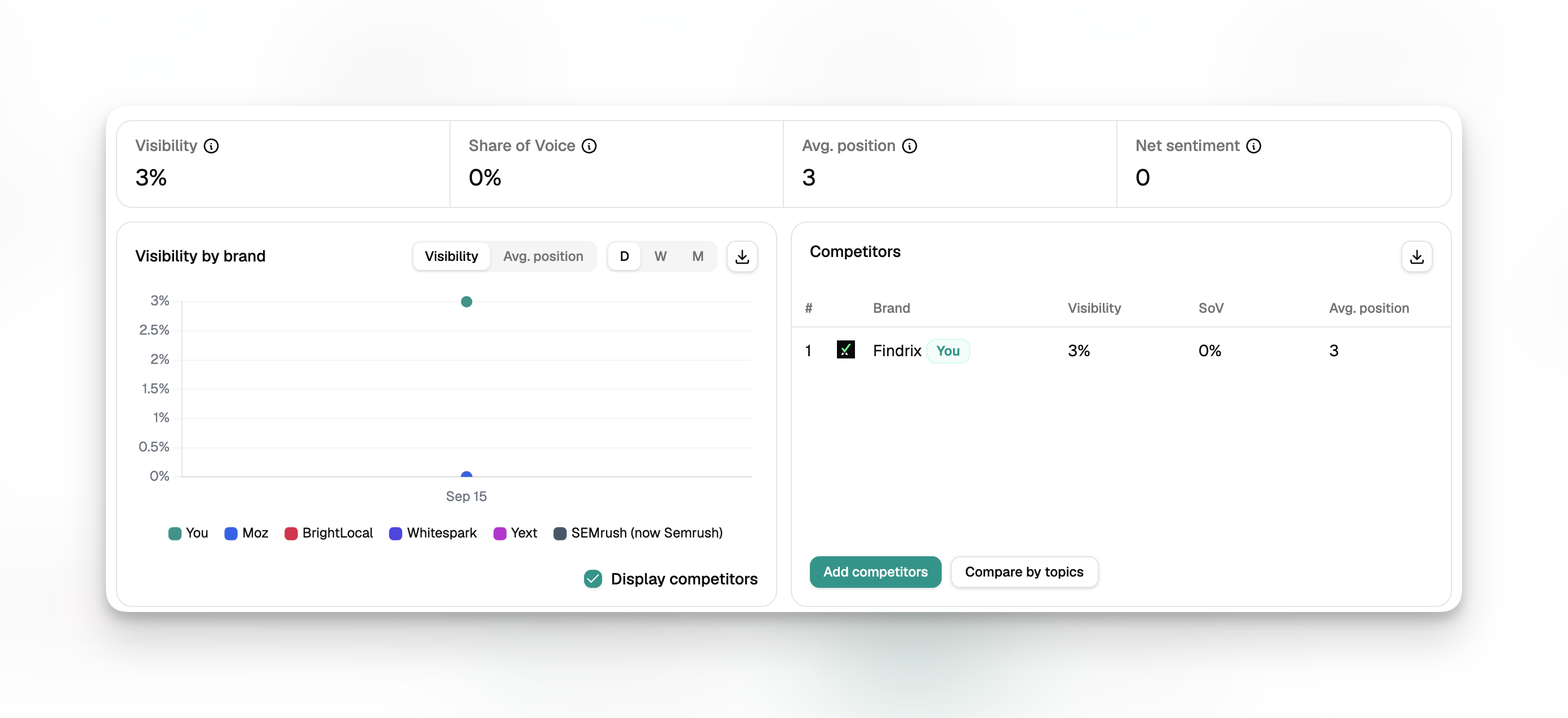1568x718 pixels.
Task: Click Findrix's 3% visibility cell
Action: tap(1079, 351)
